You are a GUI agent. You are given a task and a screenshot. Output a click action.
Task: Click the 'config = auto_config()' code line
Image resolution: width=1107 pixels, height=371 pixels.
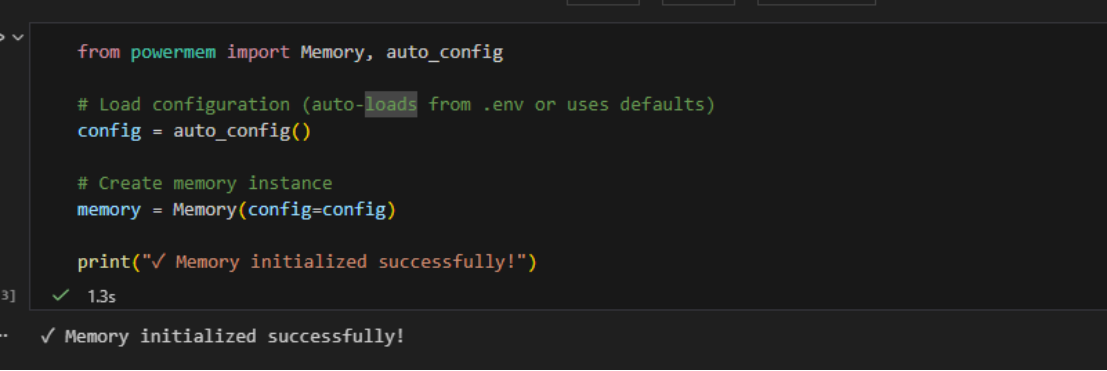tap(194, 131)
